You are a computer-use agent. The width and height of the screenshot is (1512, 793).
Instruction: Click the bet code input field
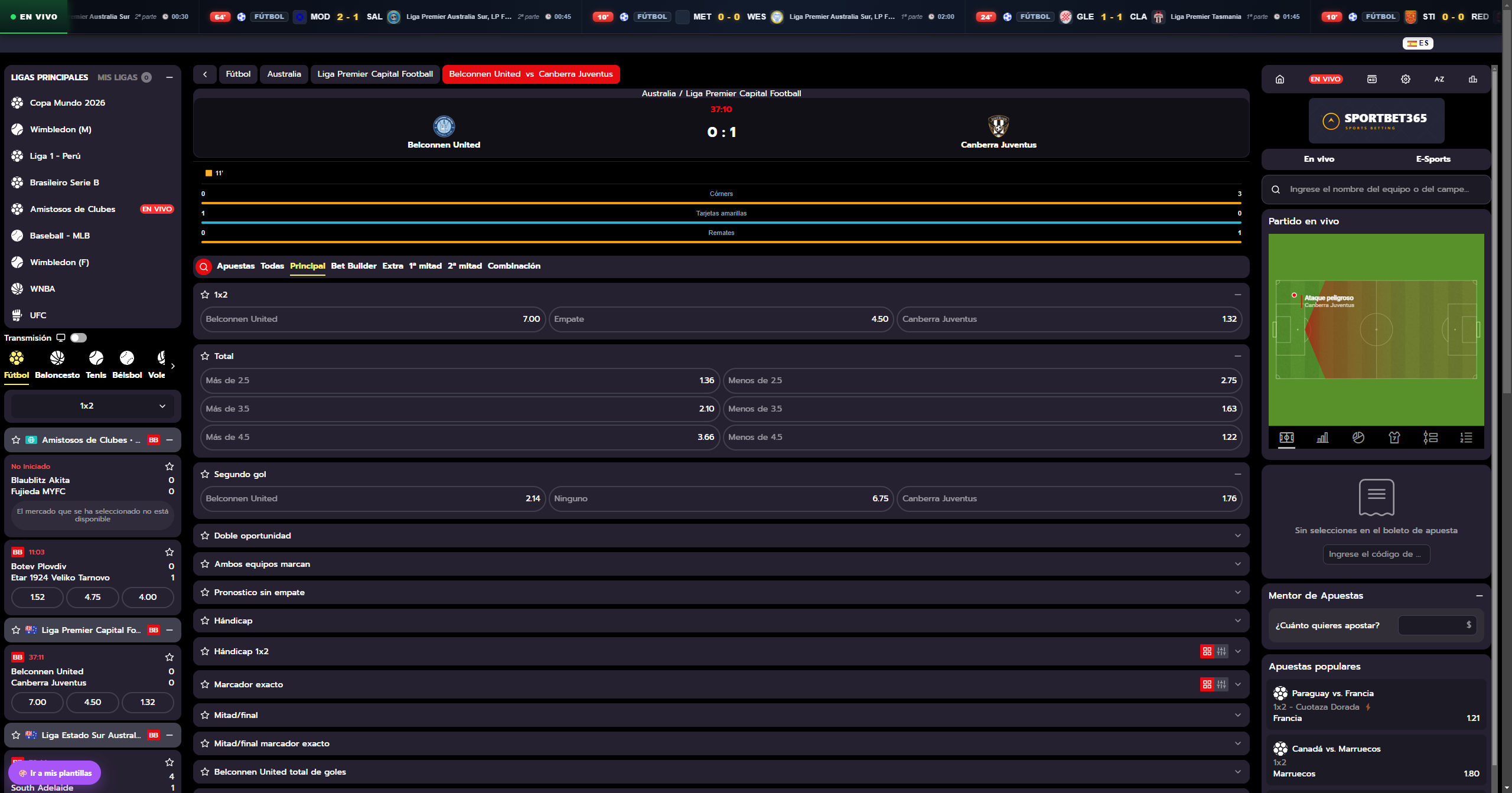point(1376,554)
